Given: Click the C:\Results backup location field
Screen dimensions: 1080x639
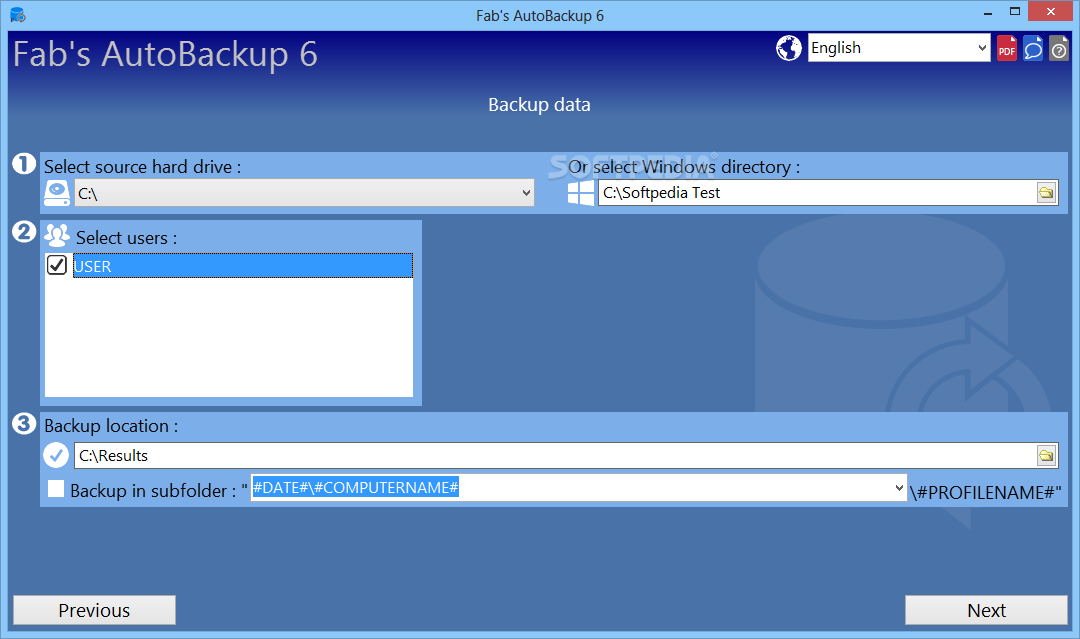Looking at the screenshot, I should [x=555, y=455].
